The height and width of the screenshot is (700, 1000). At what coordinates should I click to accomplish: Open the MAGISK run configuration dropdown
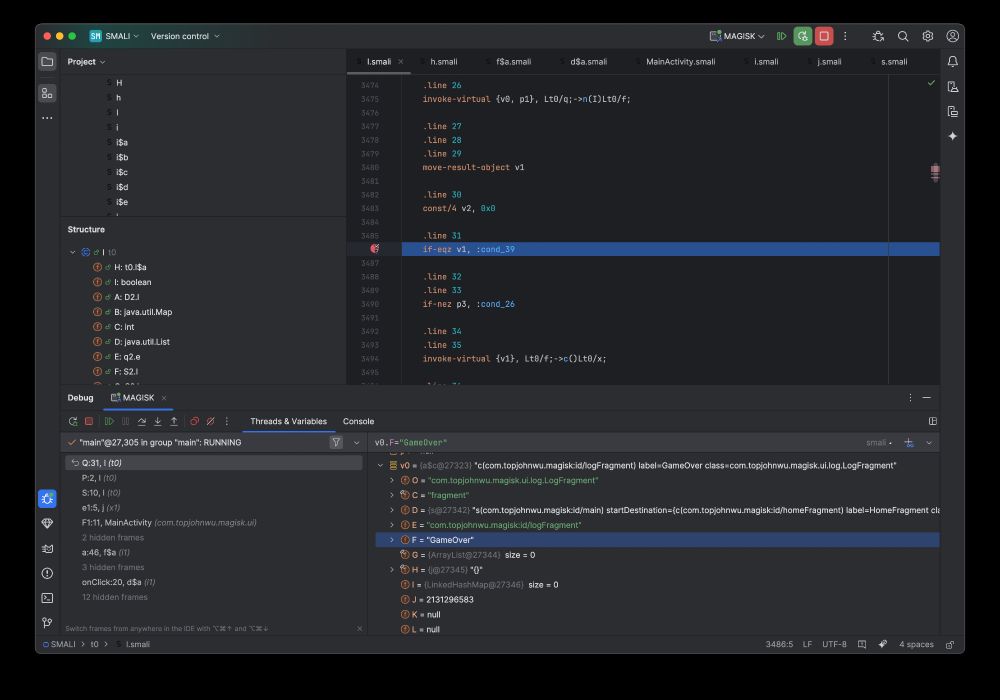737,36
